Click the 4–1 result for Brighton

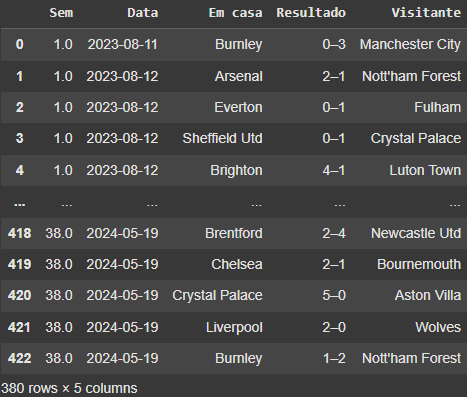[x=334, y=170]
